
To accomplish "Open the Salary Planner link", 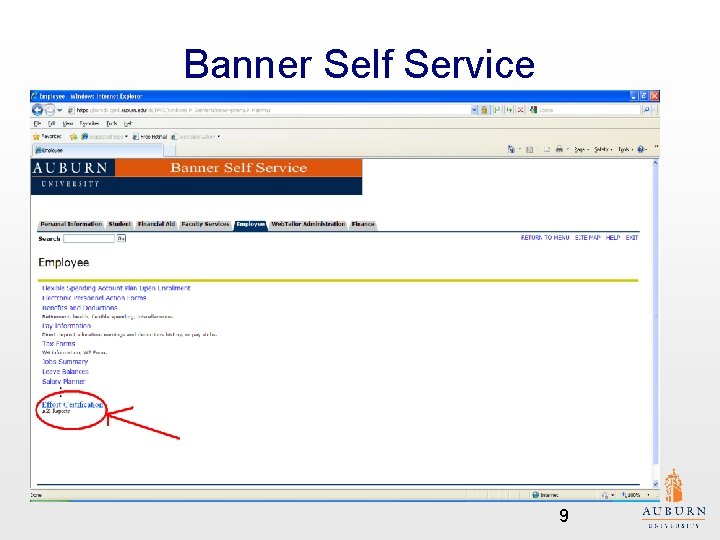I will click(x=63, y=382).
